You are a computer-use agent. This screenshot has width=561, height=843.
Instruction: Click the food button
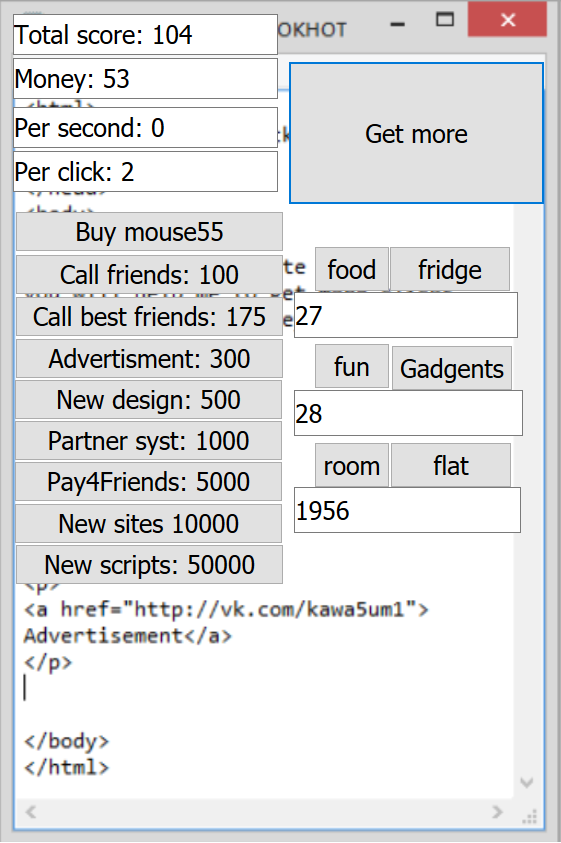[352, 269]
